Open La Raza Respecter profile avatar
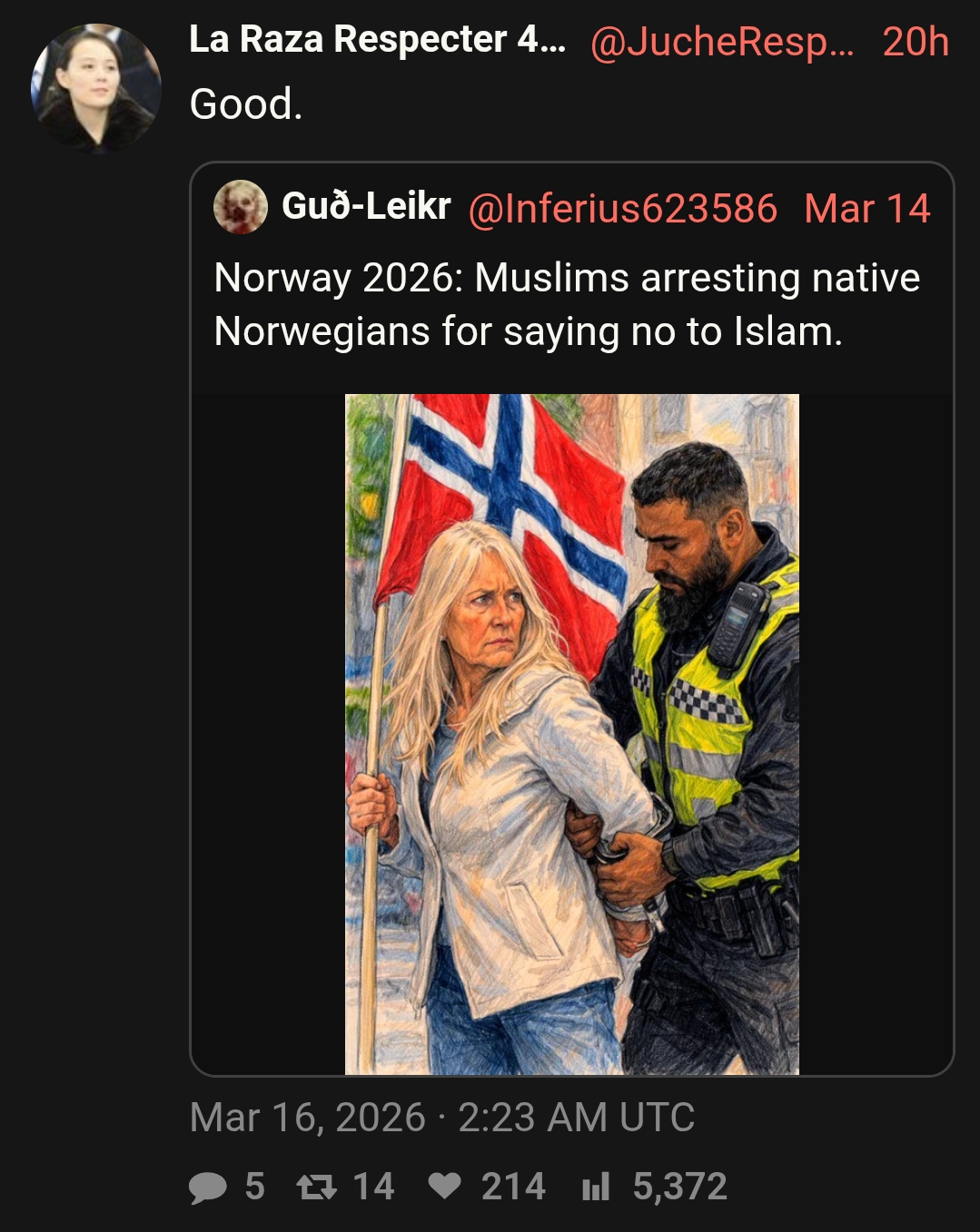The image size is (980, 1232). [x=95, y=88]
